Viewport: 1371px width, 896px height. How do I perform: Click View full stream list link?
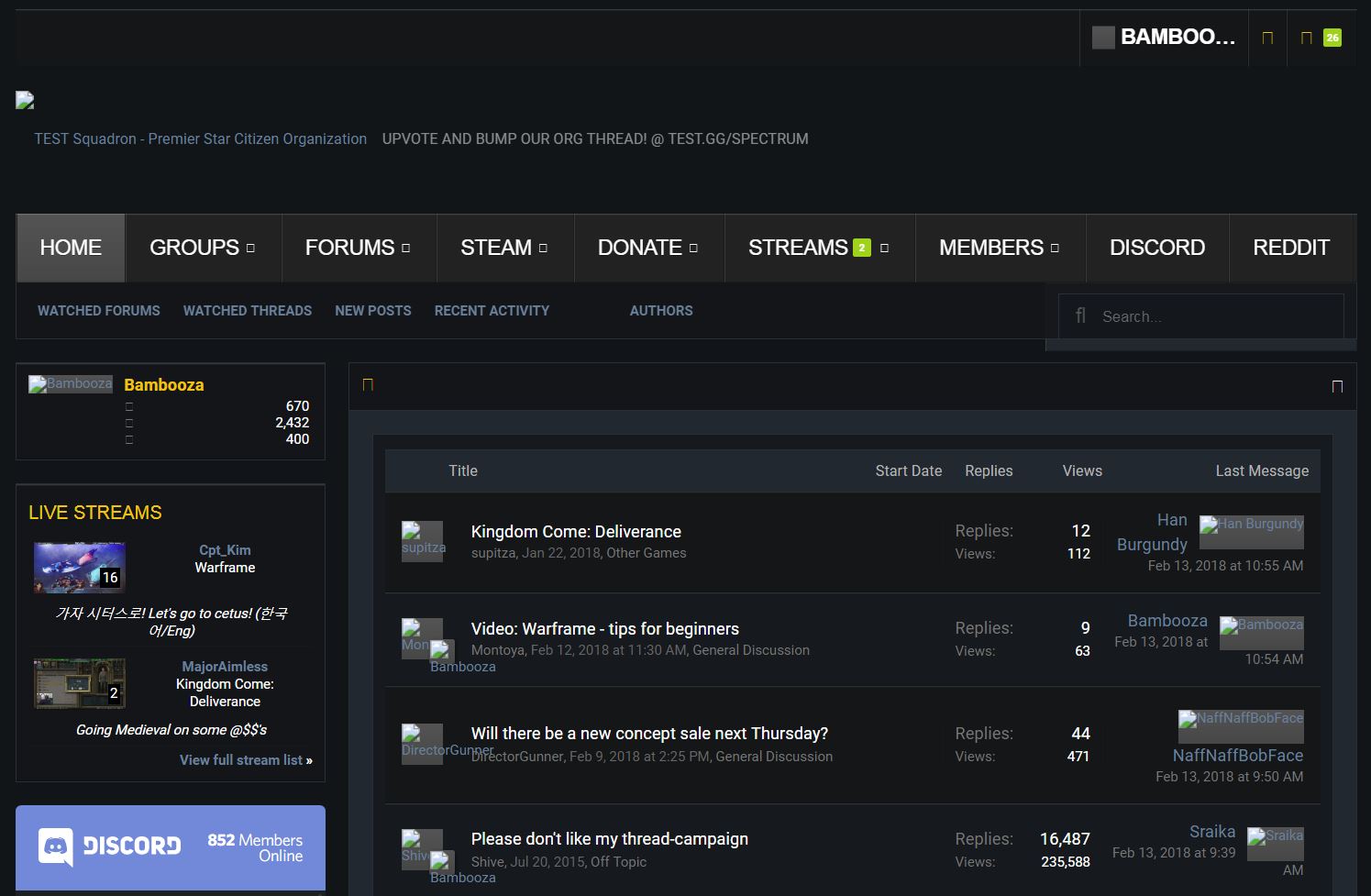coord(245,760)
